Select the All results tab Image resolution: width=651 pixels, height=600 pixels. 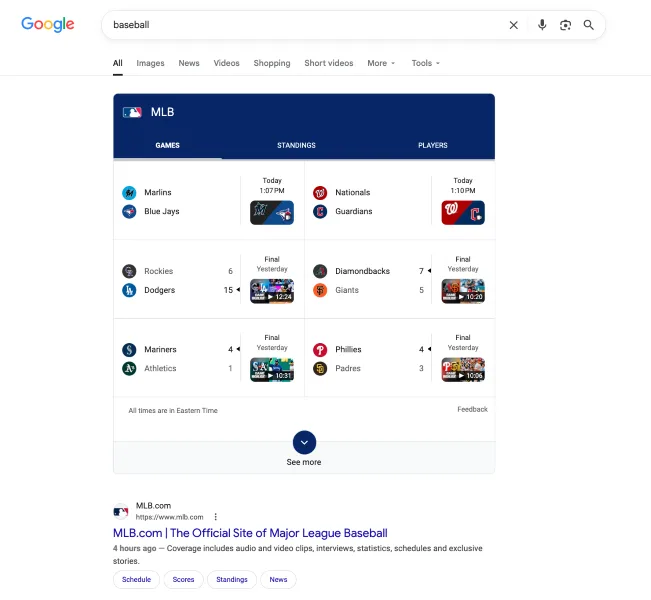(118, 63)
